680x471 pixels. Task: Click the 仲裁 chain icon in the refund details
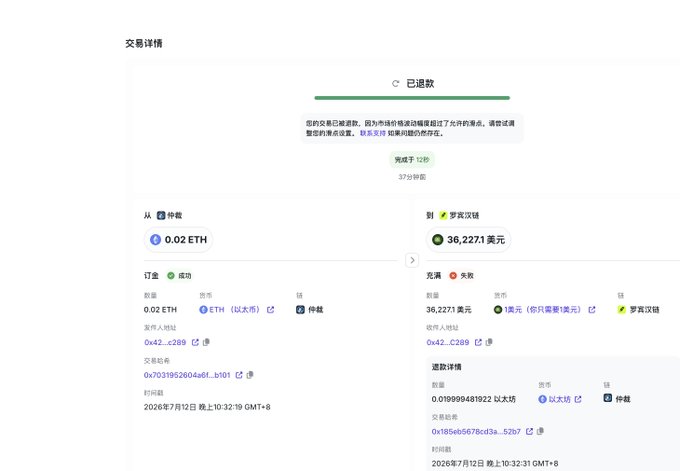coord(608,398)
